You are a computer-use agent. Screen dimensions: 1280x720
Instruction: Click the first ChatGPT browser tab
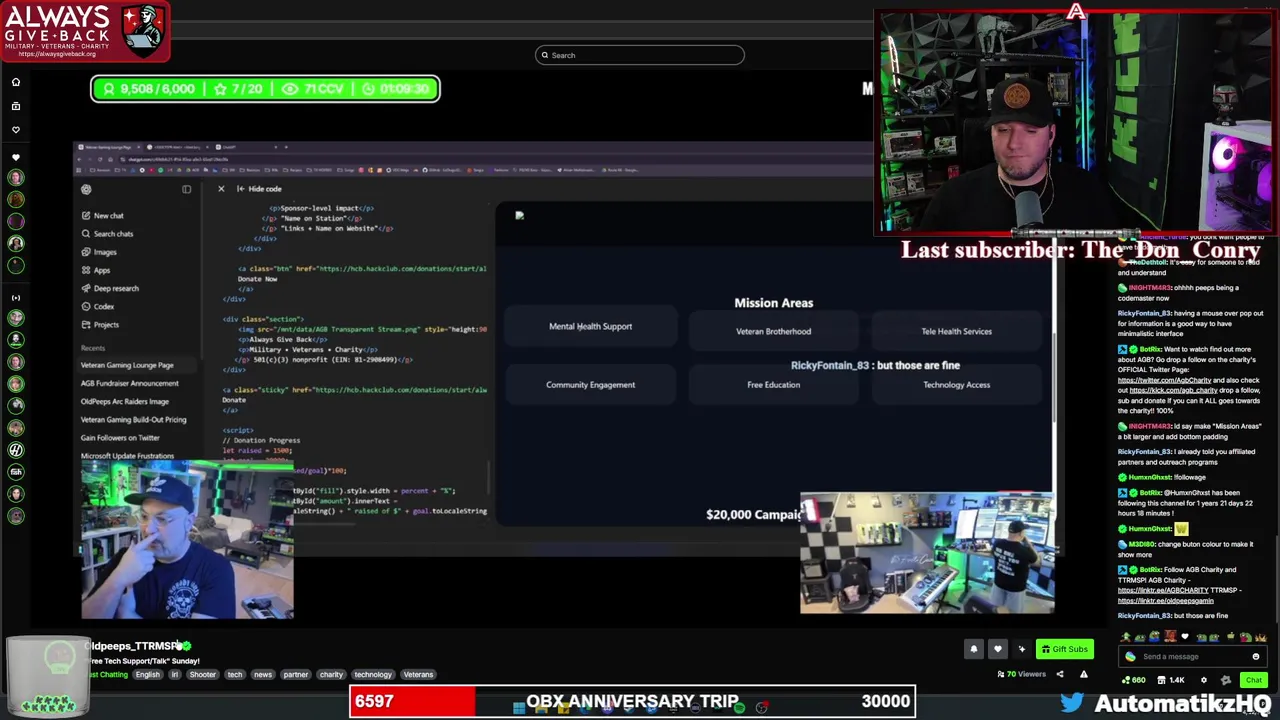tap(109, 148)
